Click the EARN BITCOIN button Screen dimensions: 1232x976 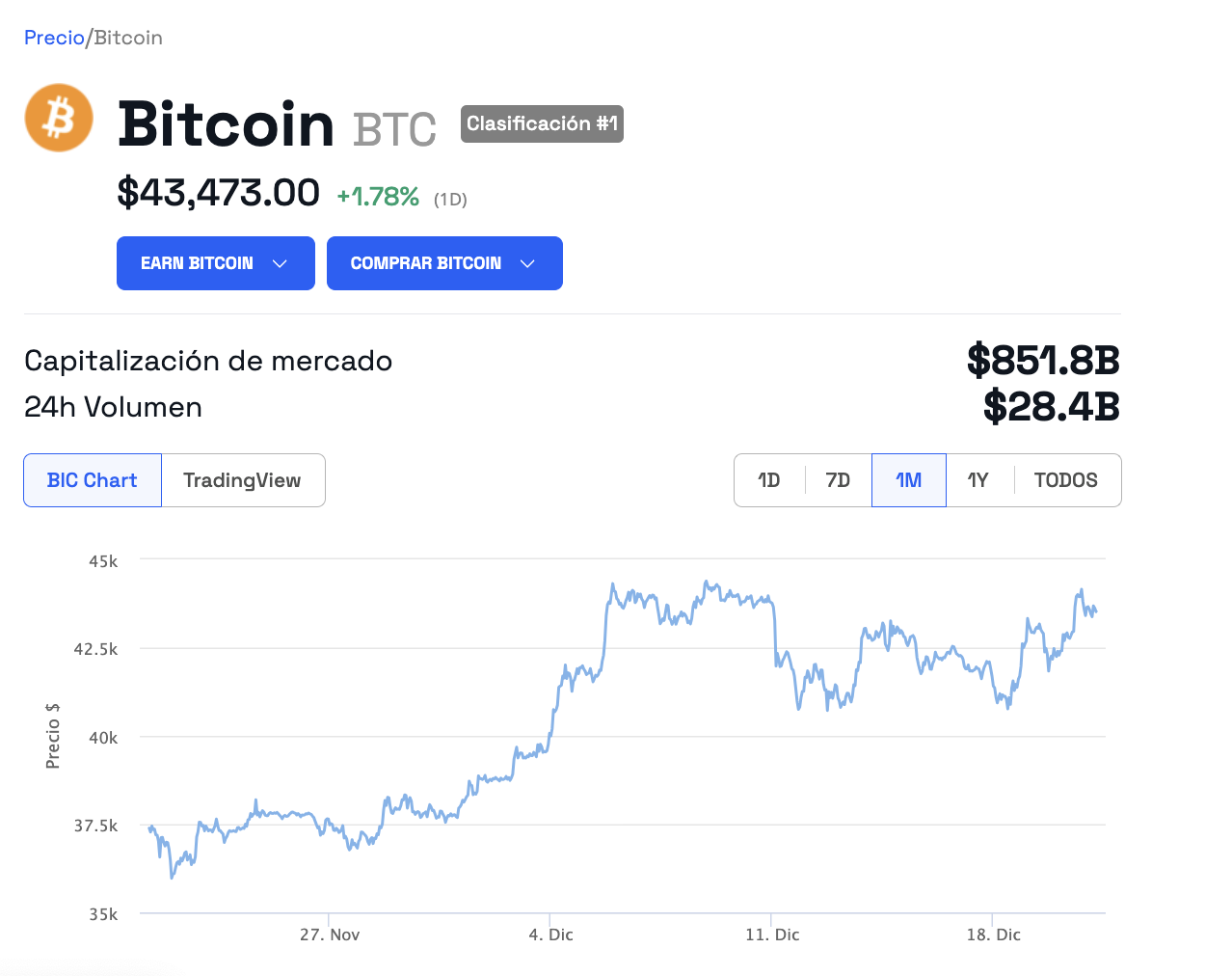coord(197,263)
